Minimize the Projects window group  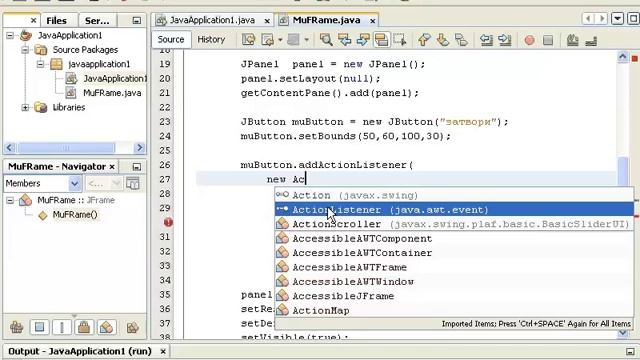[x=137, y=20]
